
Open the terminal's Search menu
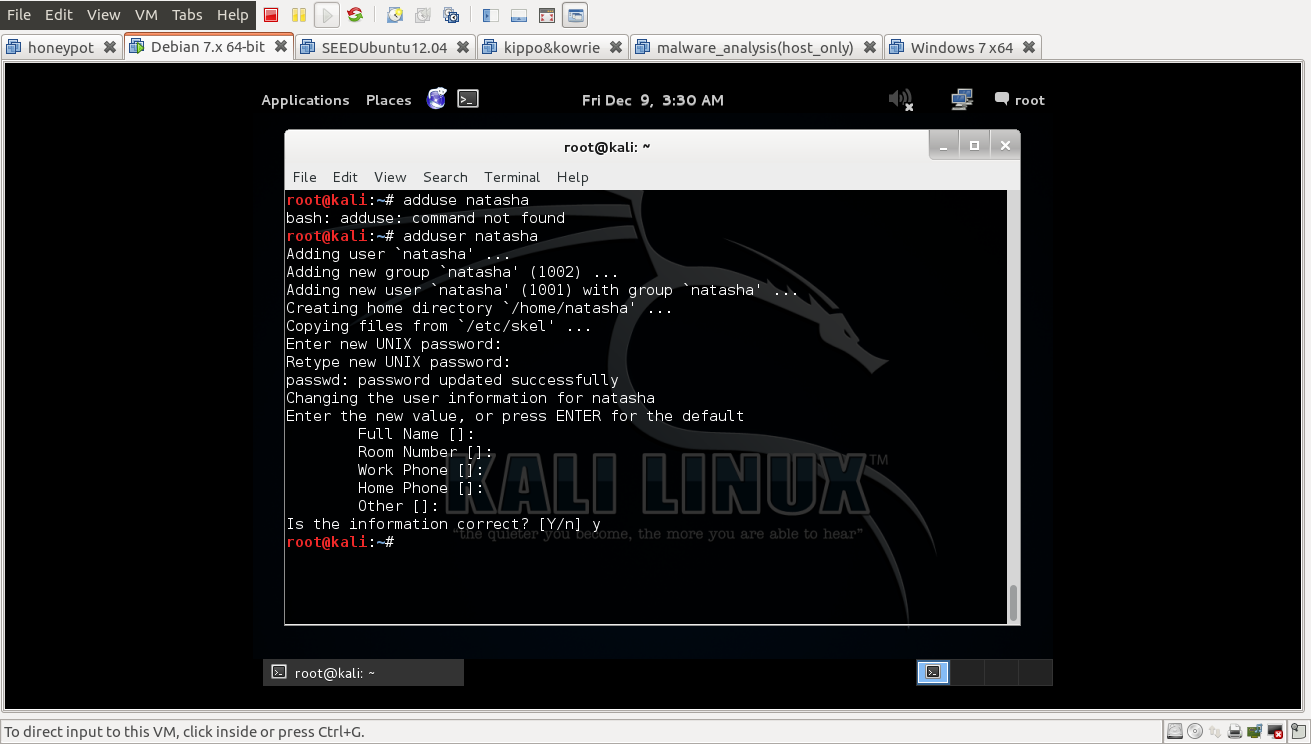(445, 177)
